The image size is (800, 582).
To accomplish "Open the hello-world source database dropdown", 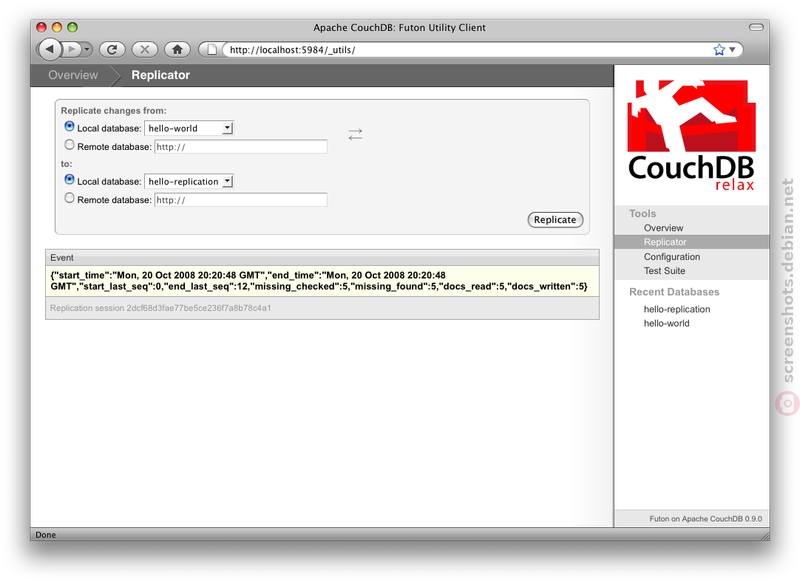I will [189, 128].
